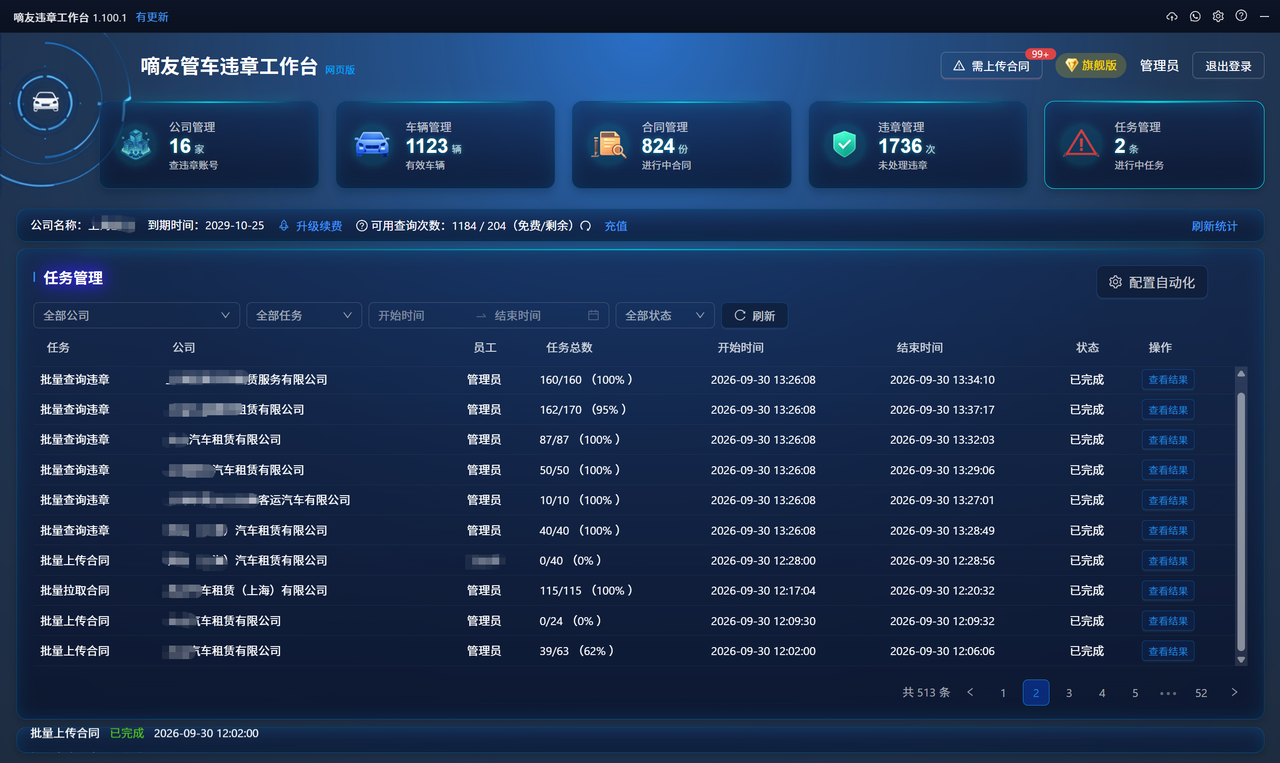Viewport: 1280px width, 763px height.
Task: View result for the 10/10 task row
Action: tap(1168, 500)
